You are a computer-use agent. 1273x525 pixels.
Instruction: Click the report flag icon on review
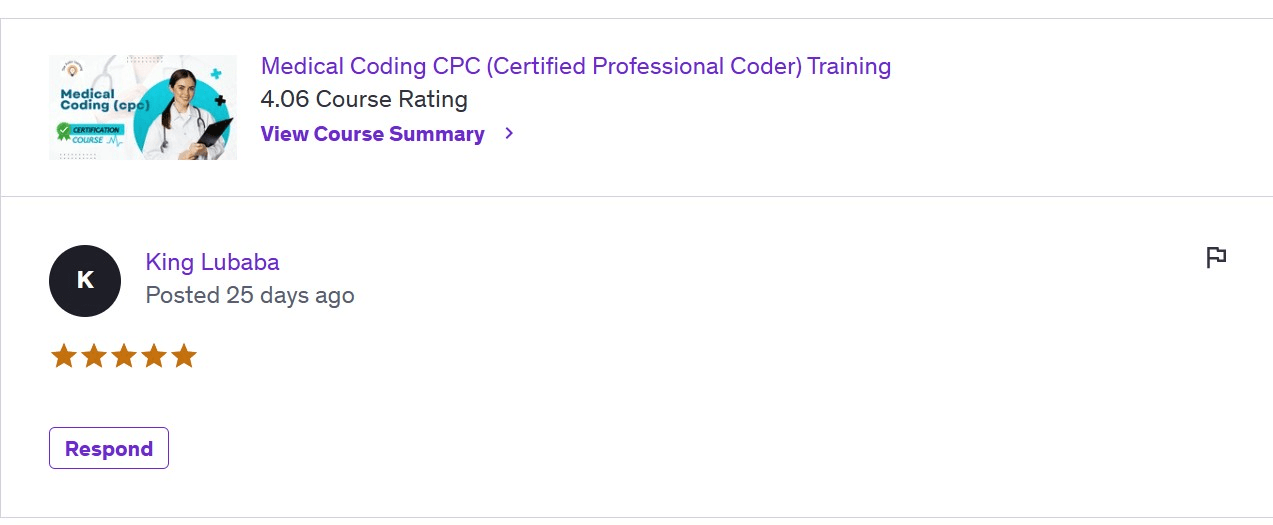1216,258
